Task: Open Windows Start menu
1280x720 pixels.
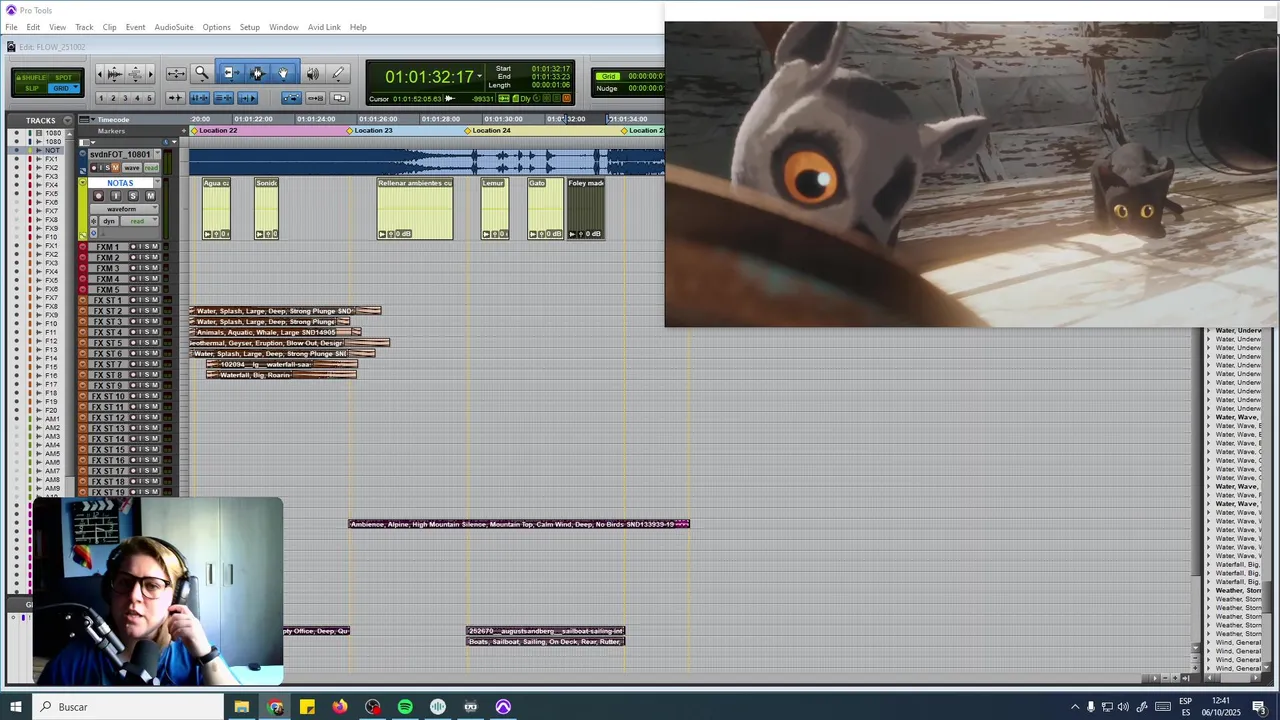Action: [x=16, y=707]
